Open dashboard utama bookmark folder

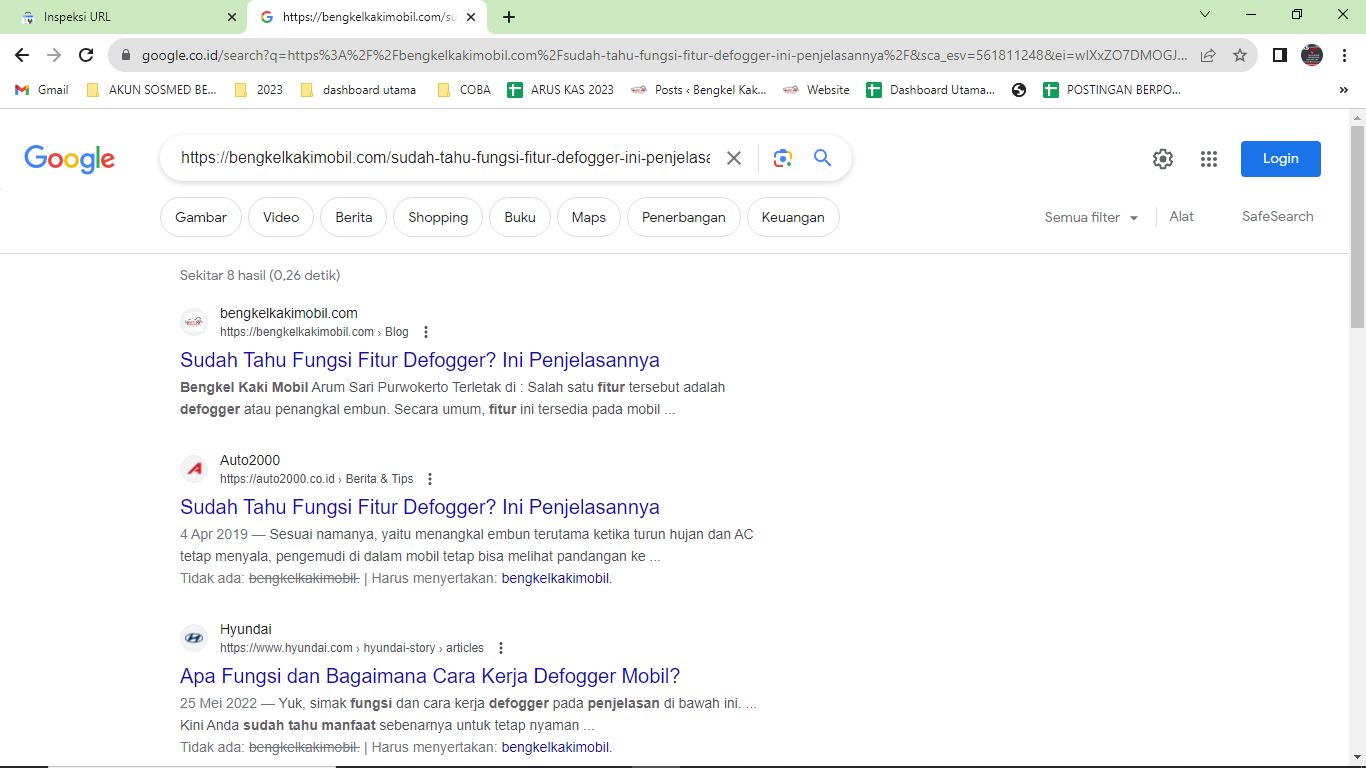pos(357,90)
